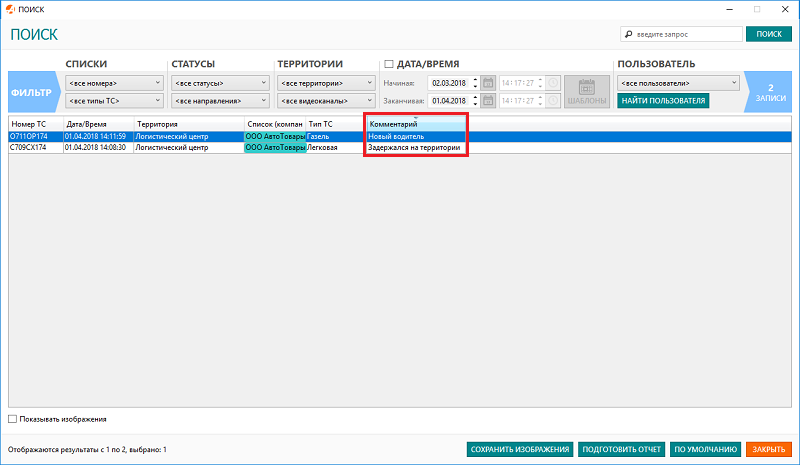The image size is (800, 465).
Task: Toggle Показывать изображения checkbox
Action: [12, 419]
